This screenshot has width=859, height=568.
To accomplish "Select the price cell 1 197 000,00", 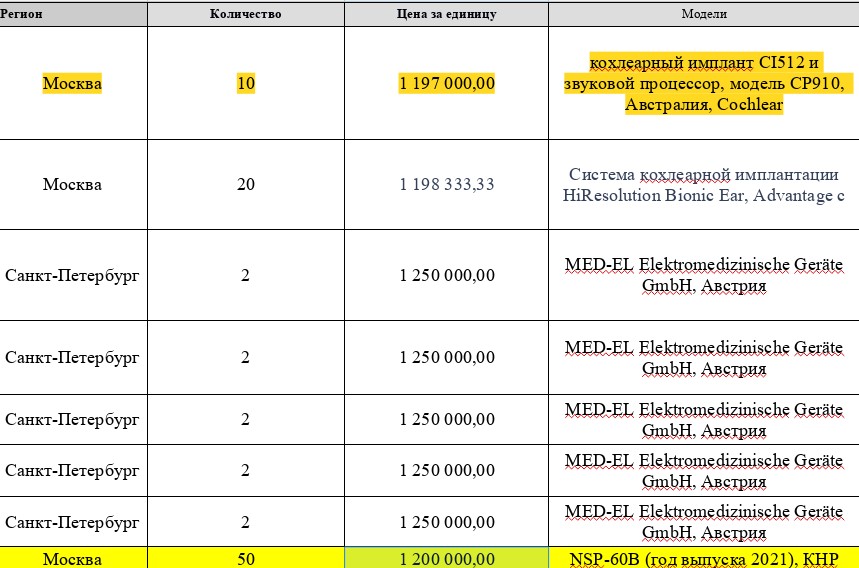I will coord(446,83).
